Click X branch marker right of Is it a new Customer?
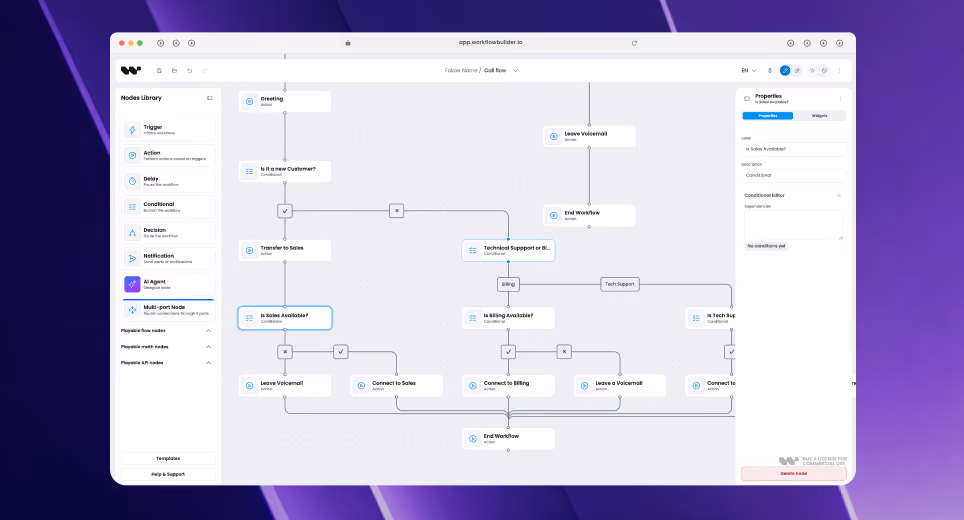This screenshot has height=520, width=964. pos(397,211)
